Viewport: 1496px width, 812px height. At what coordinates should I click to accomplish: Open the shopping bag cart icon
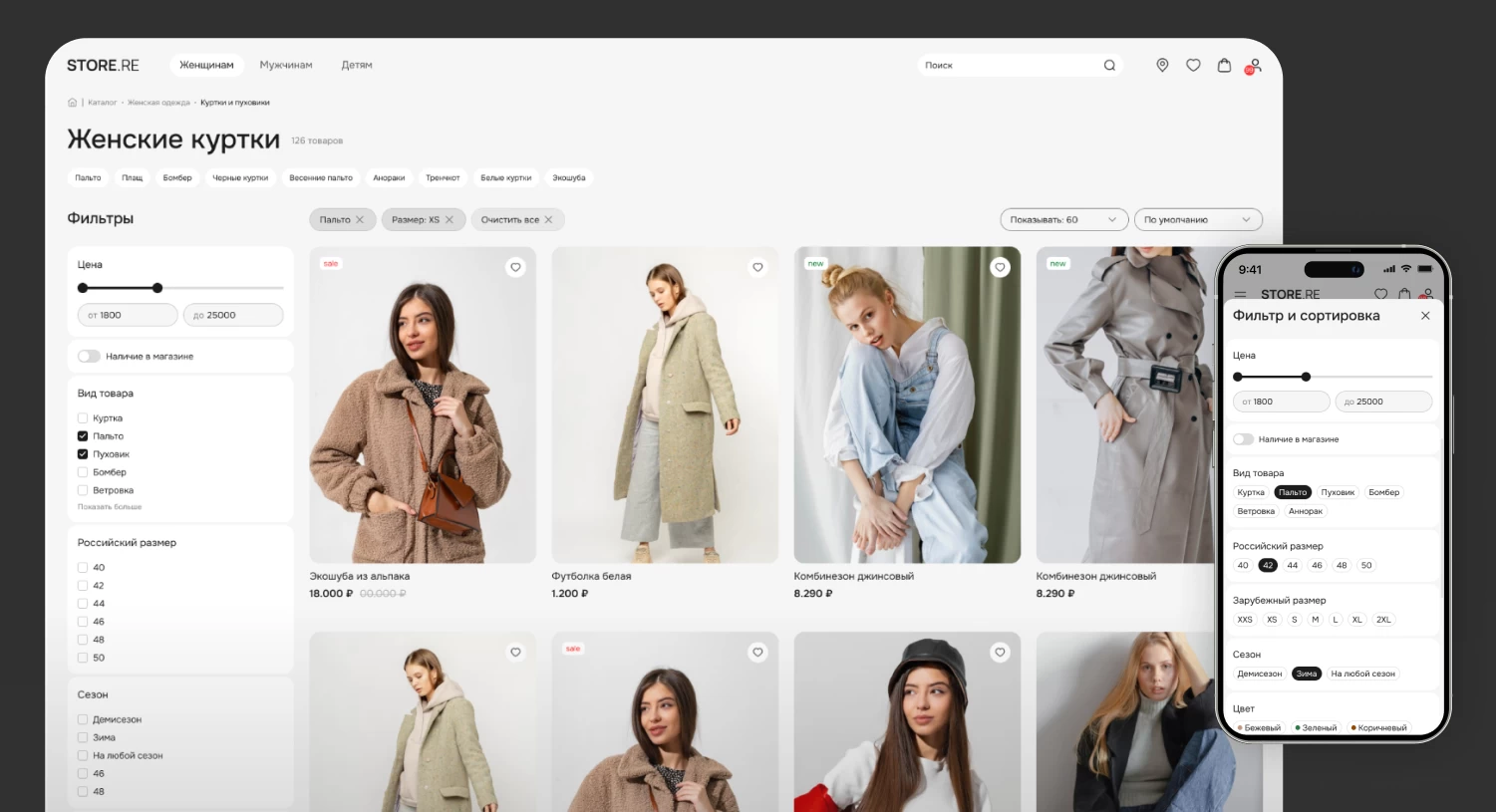[x=1224, y=65]
